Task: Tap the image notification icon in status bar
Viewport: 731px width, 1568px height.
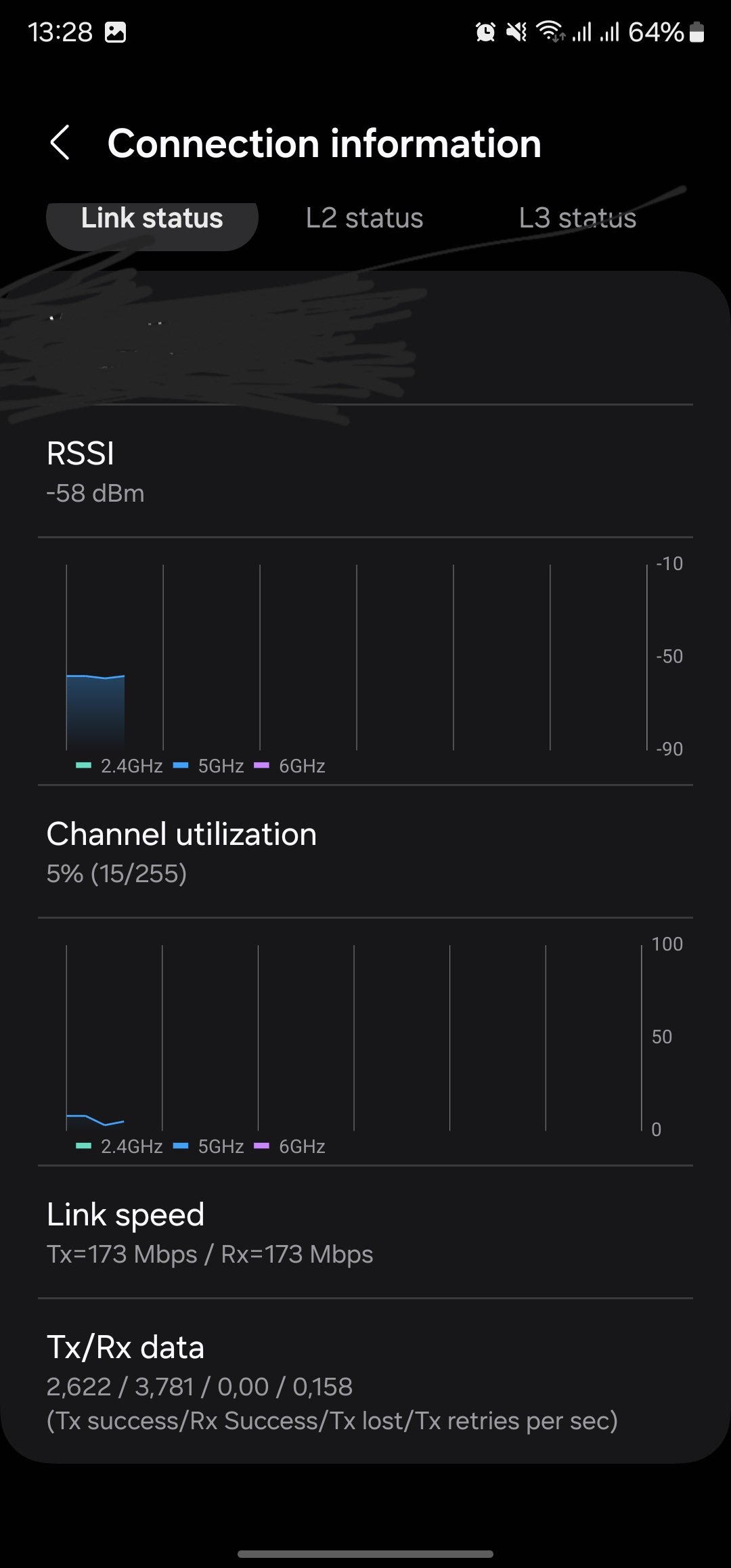Action: pyautogui.click(x=115, y=32)
